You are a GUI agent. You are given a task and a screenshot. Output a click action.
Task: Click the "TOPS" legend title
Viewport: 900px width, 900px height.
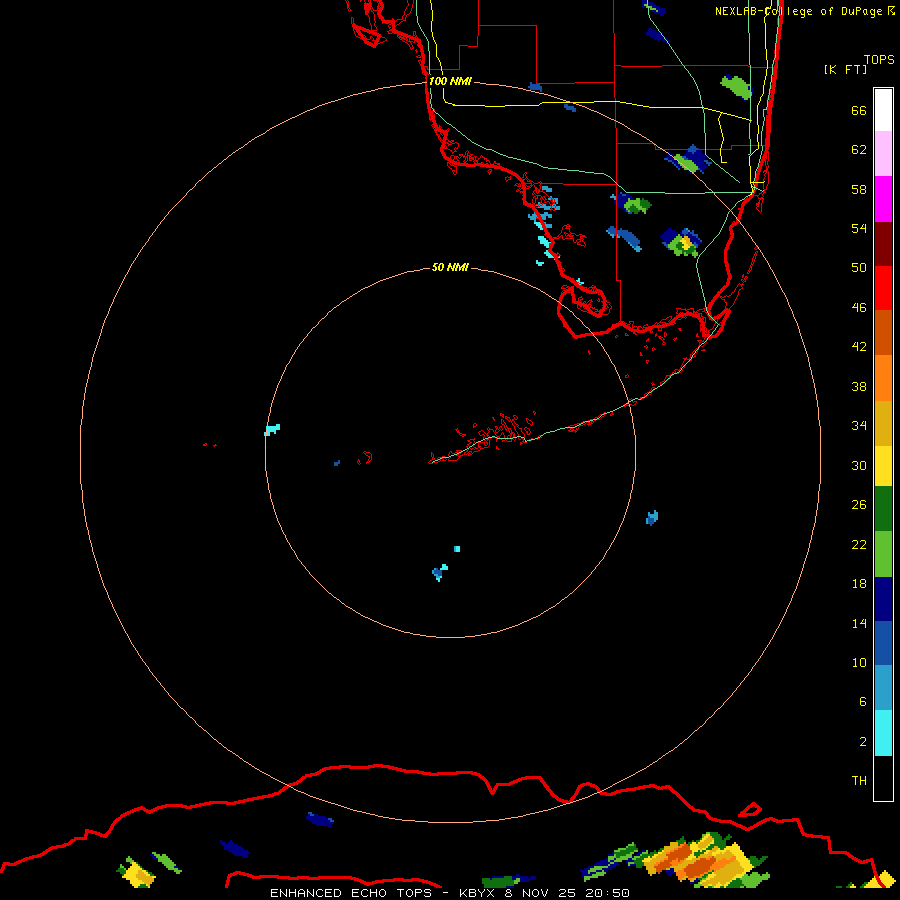879,60
